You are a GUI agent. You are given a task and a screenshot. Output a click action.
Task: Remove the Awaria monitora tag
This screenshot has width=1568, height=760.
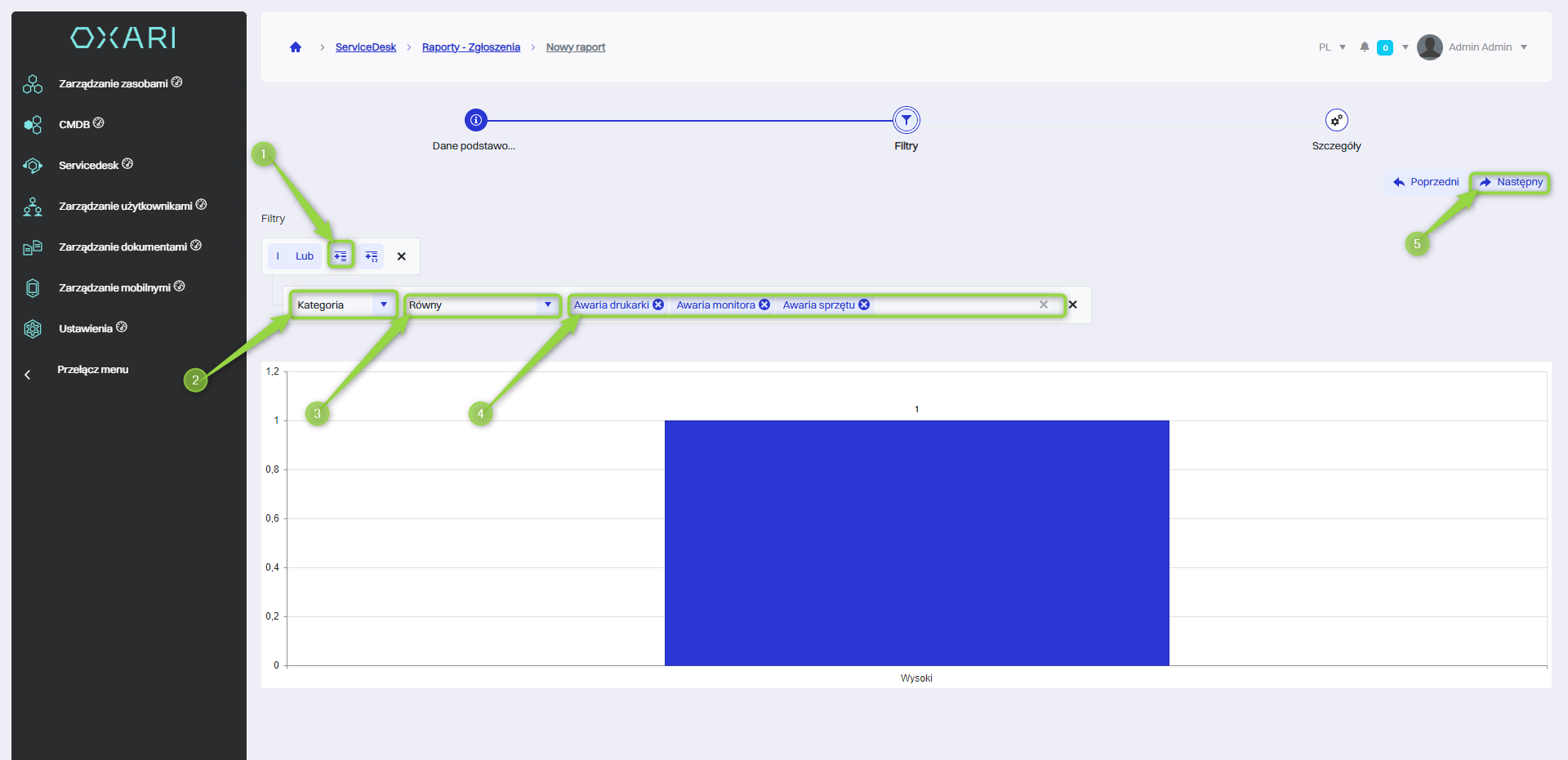(x=764, y=304)
